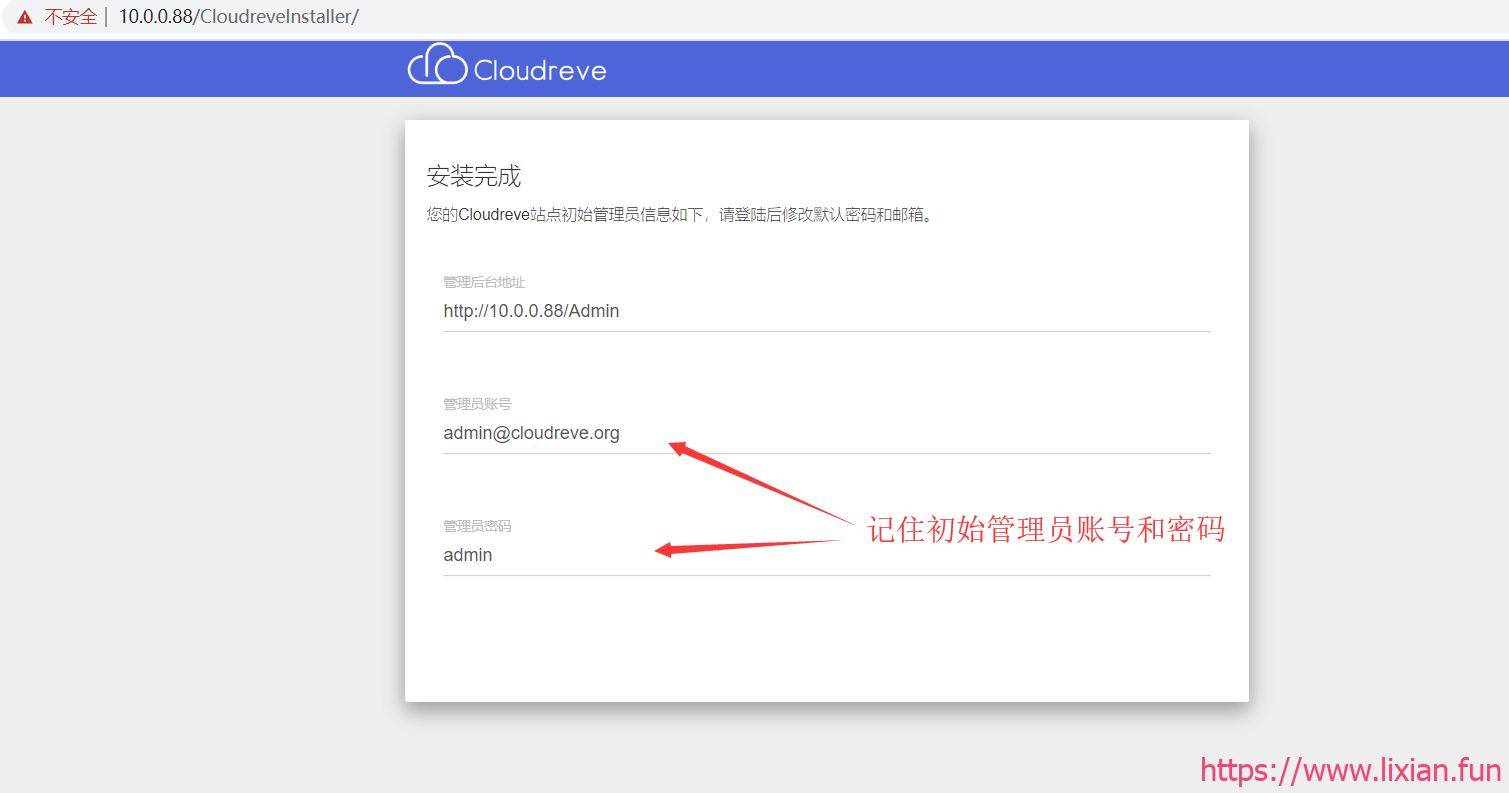Click the not-secure warning triangle icon
This screenshot has height=793, width=1509.
click(x=25, y=17)
